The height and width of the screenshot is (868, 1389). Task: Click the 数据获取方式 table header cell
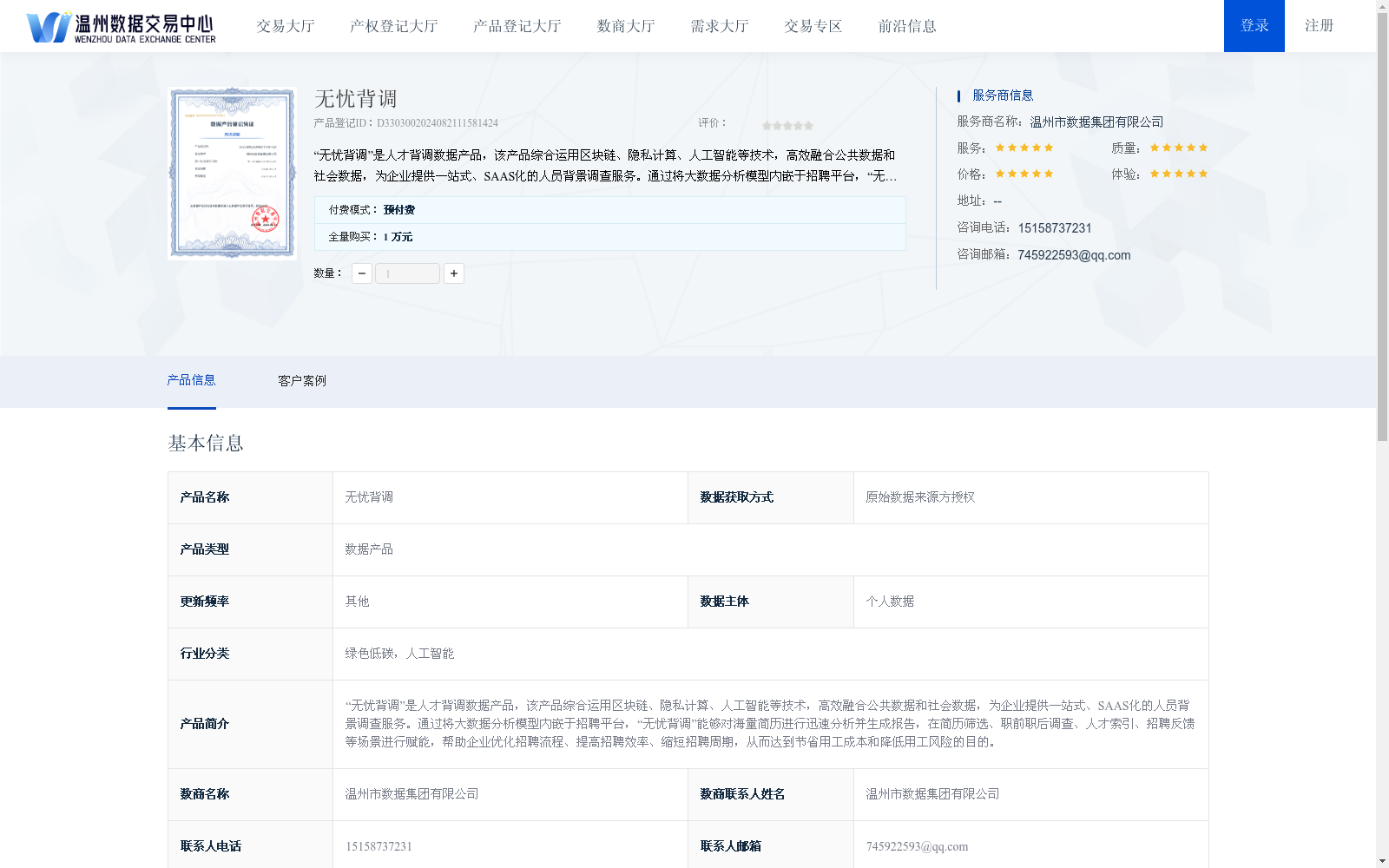click(771, 497)
